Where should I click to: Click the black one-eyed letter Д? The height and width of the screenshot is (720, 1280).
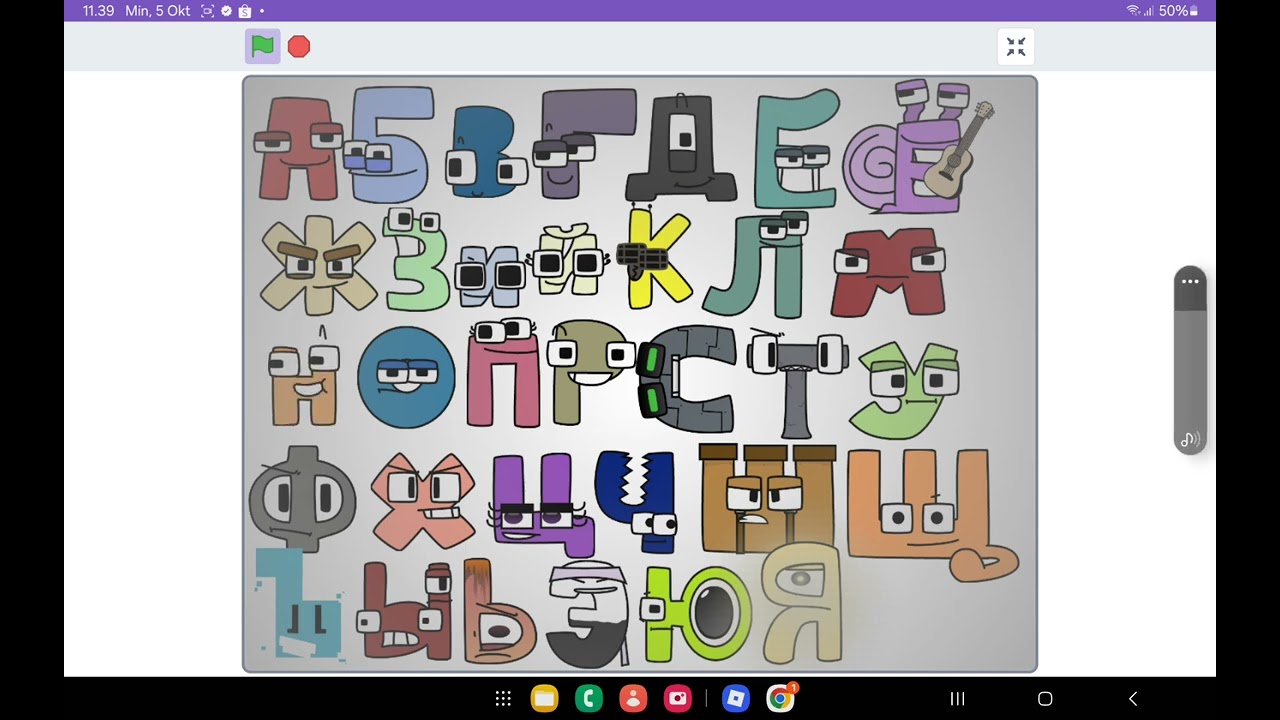[x=682, y=149]
